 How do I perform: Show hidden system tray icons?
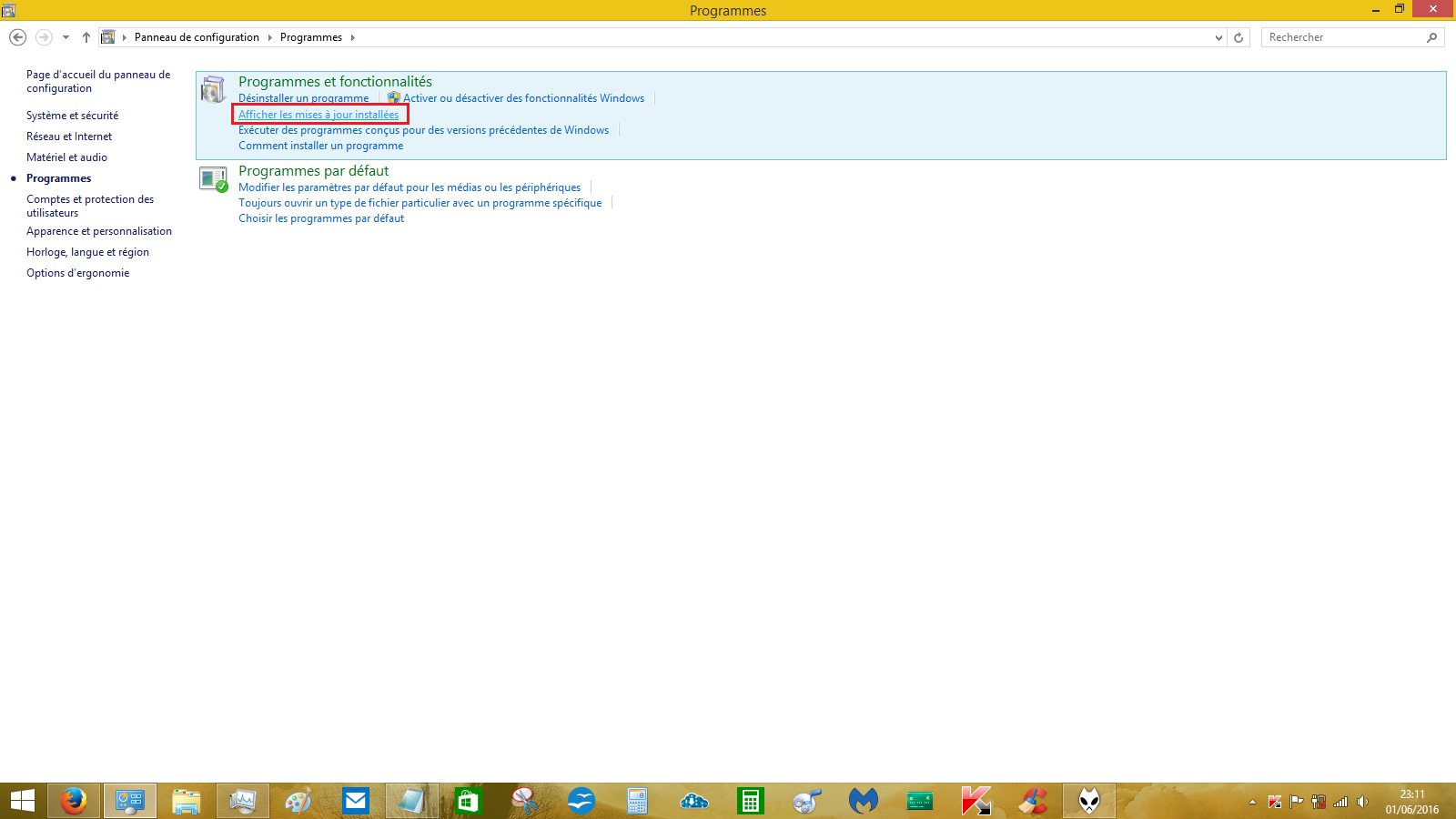pyautogui.click(x=1252, y=802)
